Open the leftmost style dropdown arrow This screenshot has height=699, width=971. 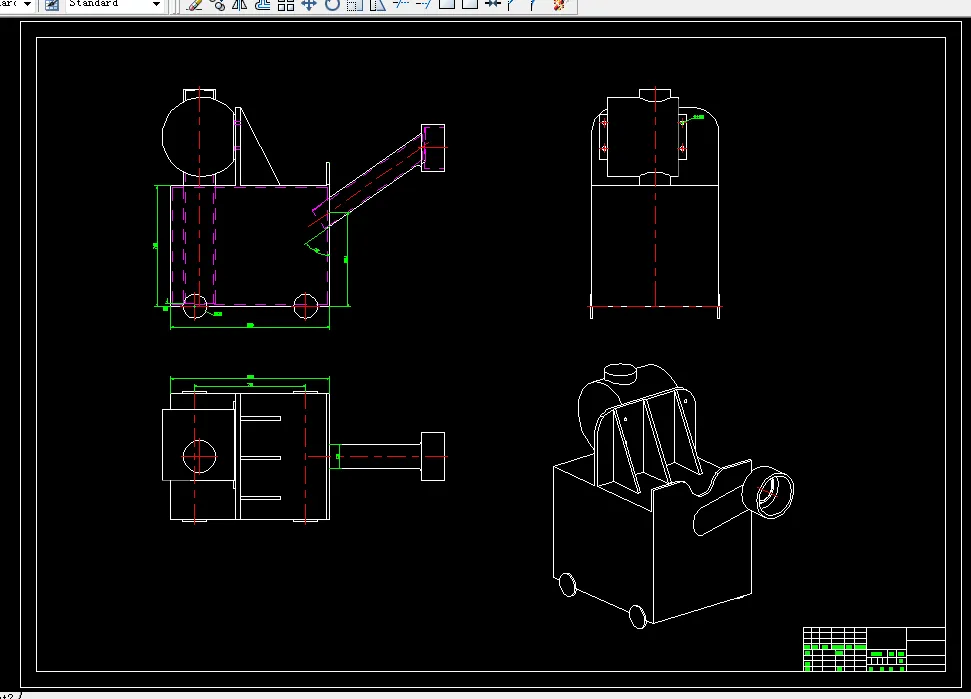click(27, 4)
